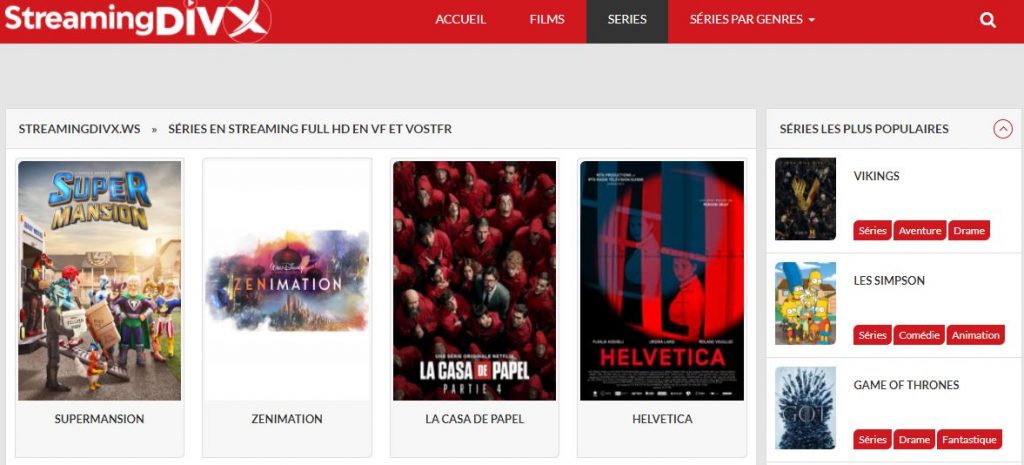The width and height of the screenshot is (1024, 465).
Task: Go to the Accueil menu item
Action: pyautogui.click(x=460, y=20)
